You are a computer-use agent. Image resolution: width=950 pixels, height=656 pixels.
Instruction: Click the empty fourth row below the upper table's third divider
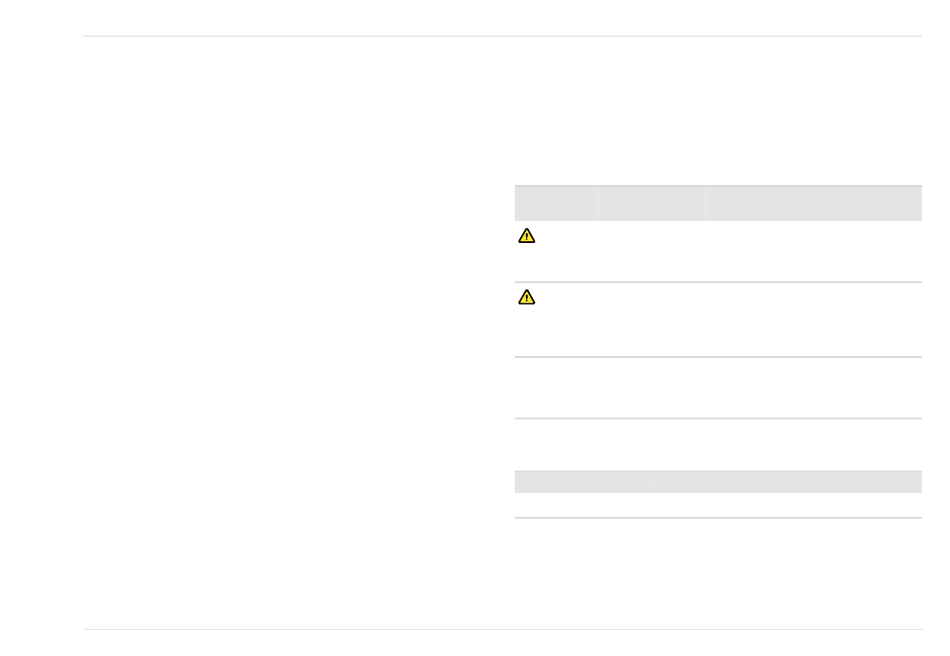point(719,444)
